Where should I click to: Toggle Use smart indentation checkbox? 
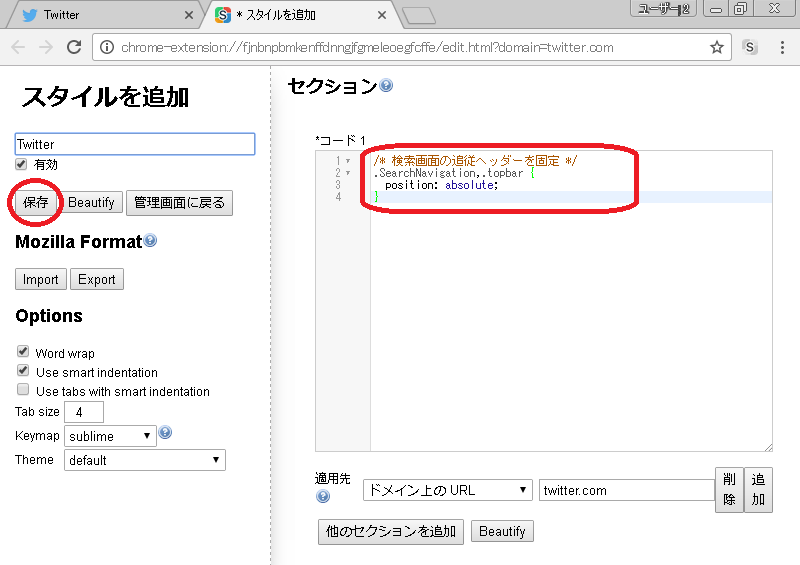[23, 371]
